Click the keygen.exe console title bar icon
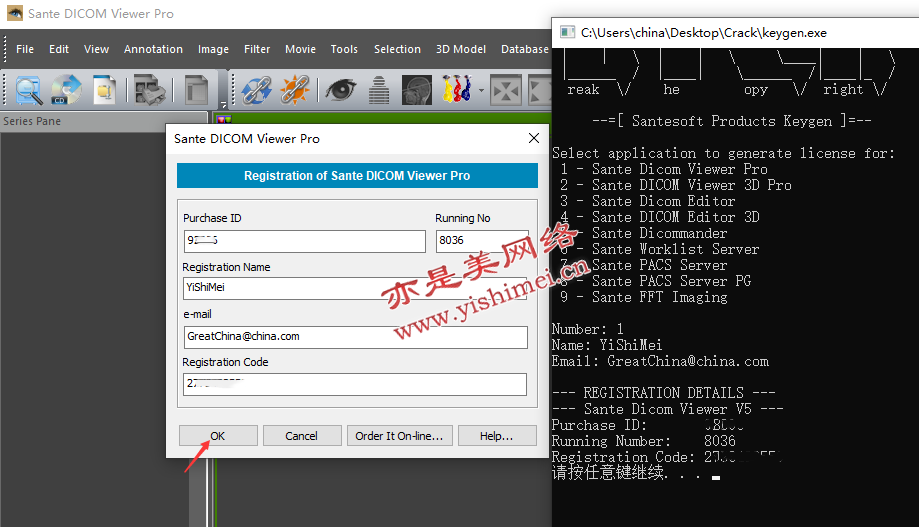919x527 pixels. 567,32
